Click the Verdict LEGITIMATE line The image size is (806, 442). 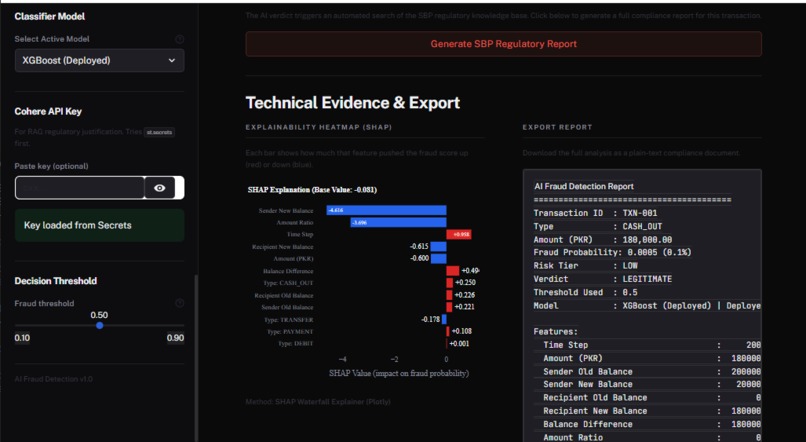602,279
